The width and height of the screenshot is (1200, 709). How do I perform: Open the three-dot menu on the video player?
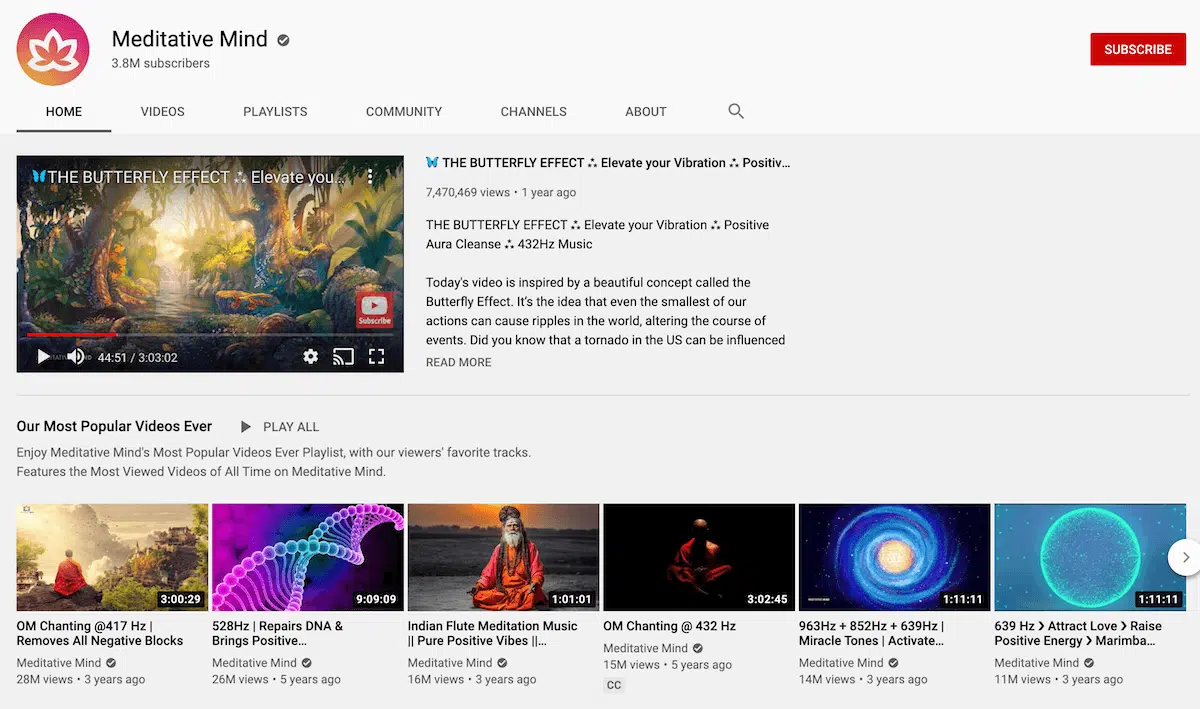coord(370,177)
